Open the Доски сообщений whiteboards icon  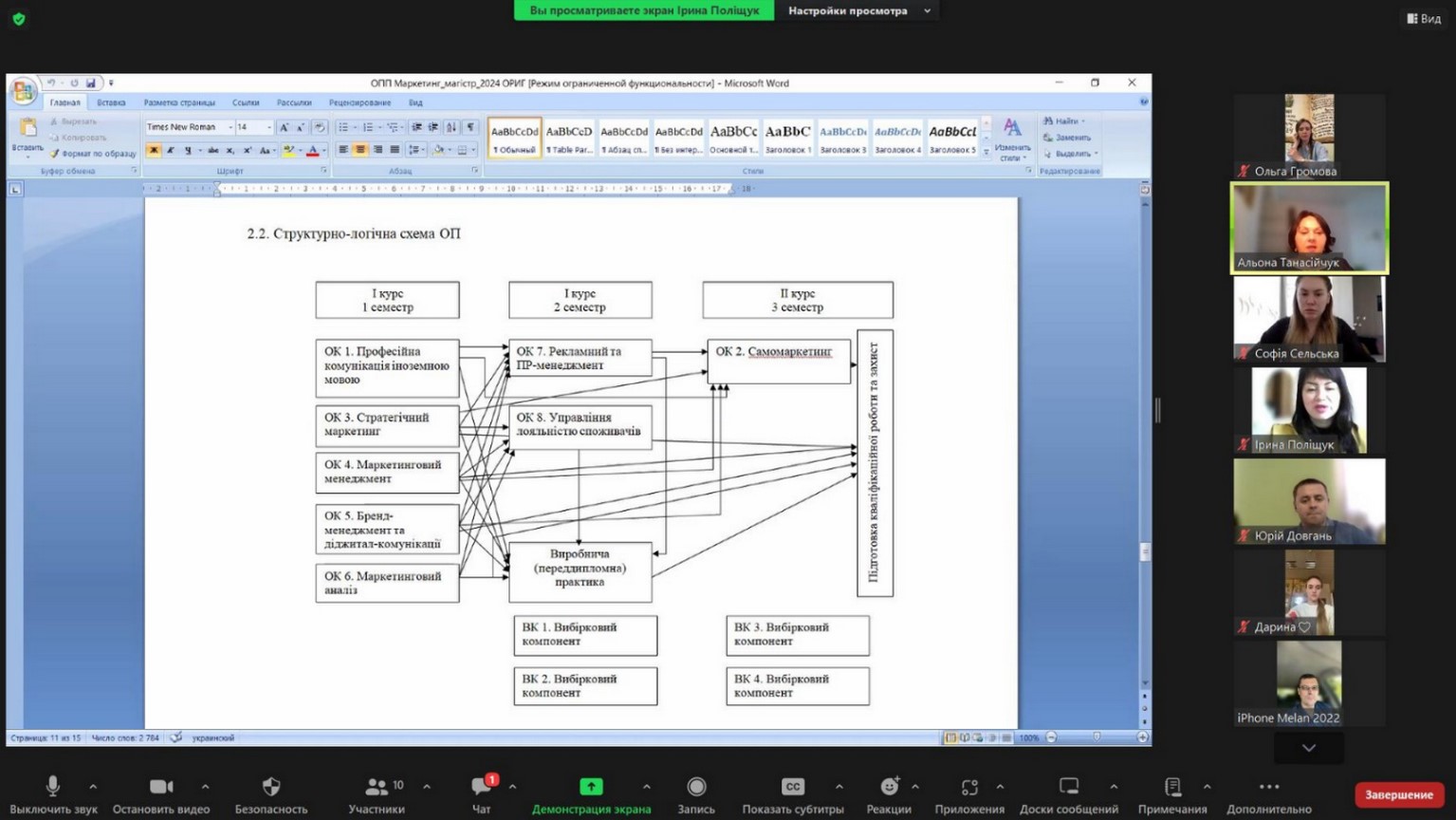[x=1069, y=787]
